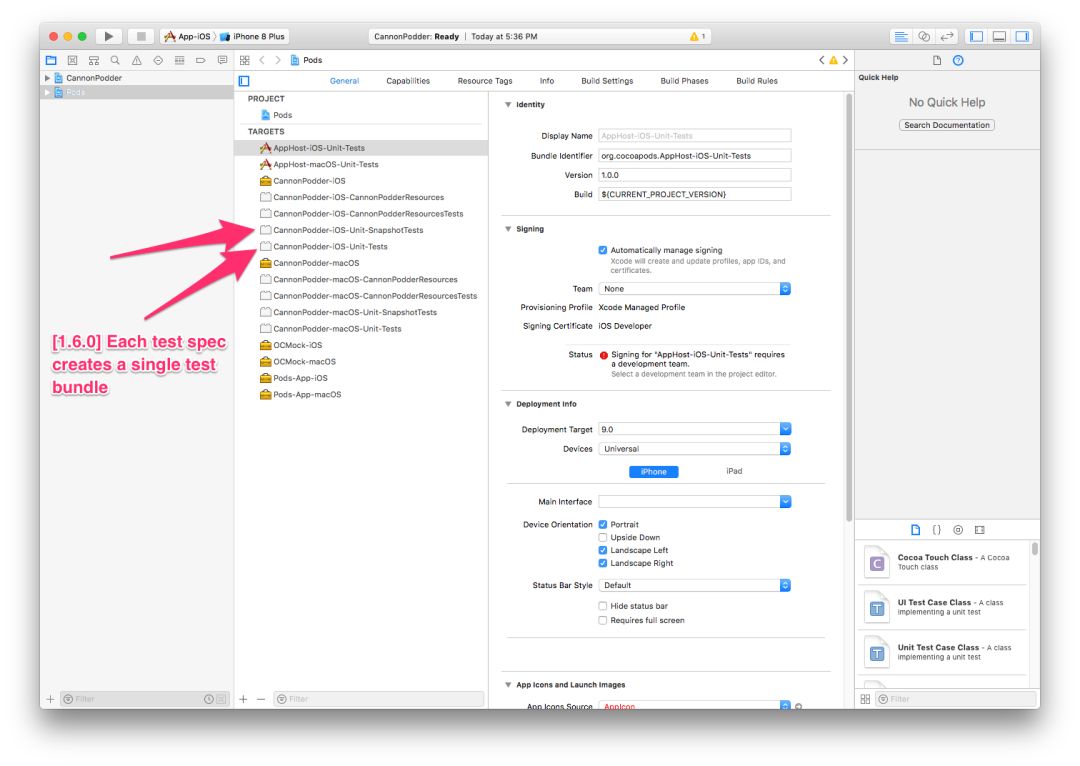The image size is (1080, 766).
Task: Open the related items grid menu
Action: 245,61
